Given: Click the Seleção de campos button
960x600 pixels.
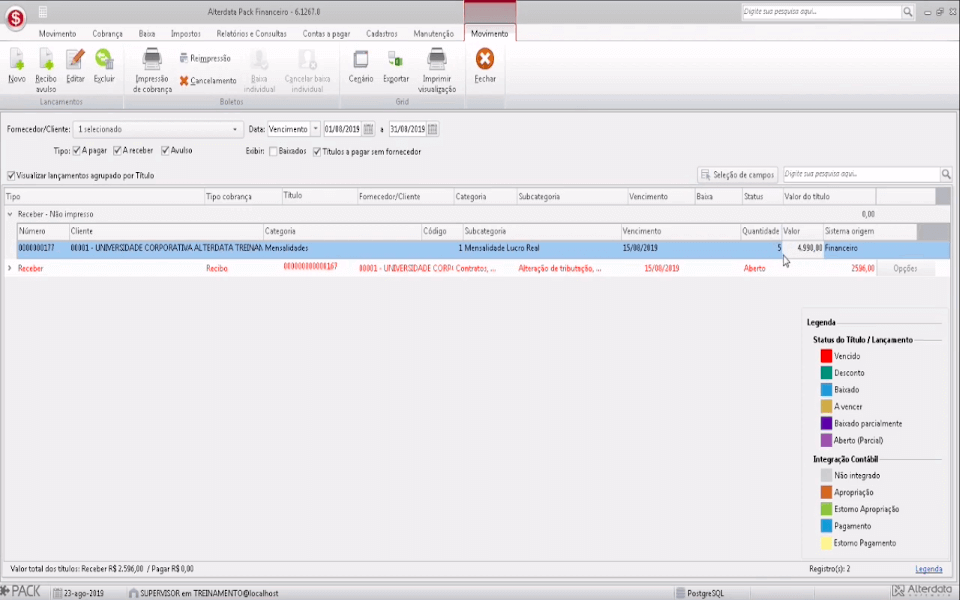Looking at the screenshot, I should pos(738,174).
